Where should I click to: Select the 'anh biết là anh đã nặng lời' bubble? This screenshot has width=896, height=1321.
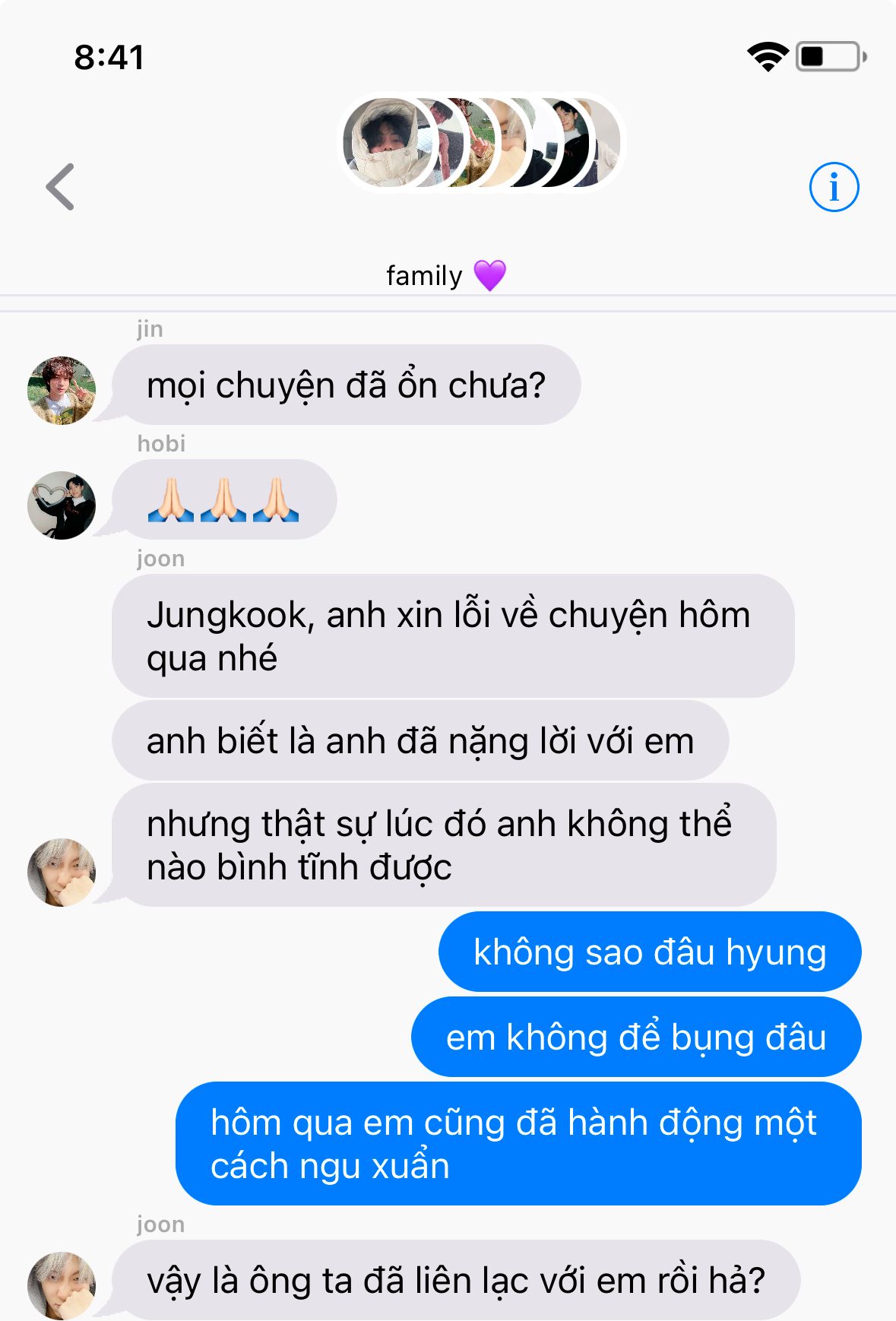coord(420,741)
